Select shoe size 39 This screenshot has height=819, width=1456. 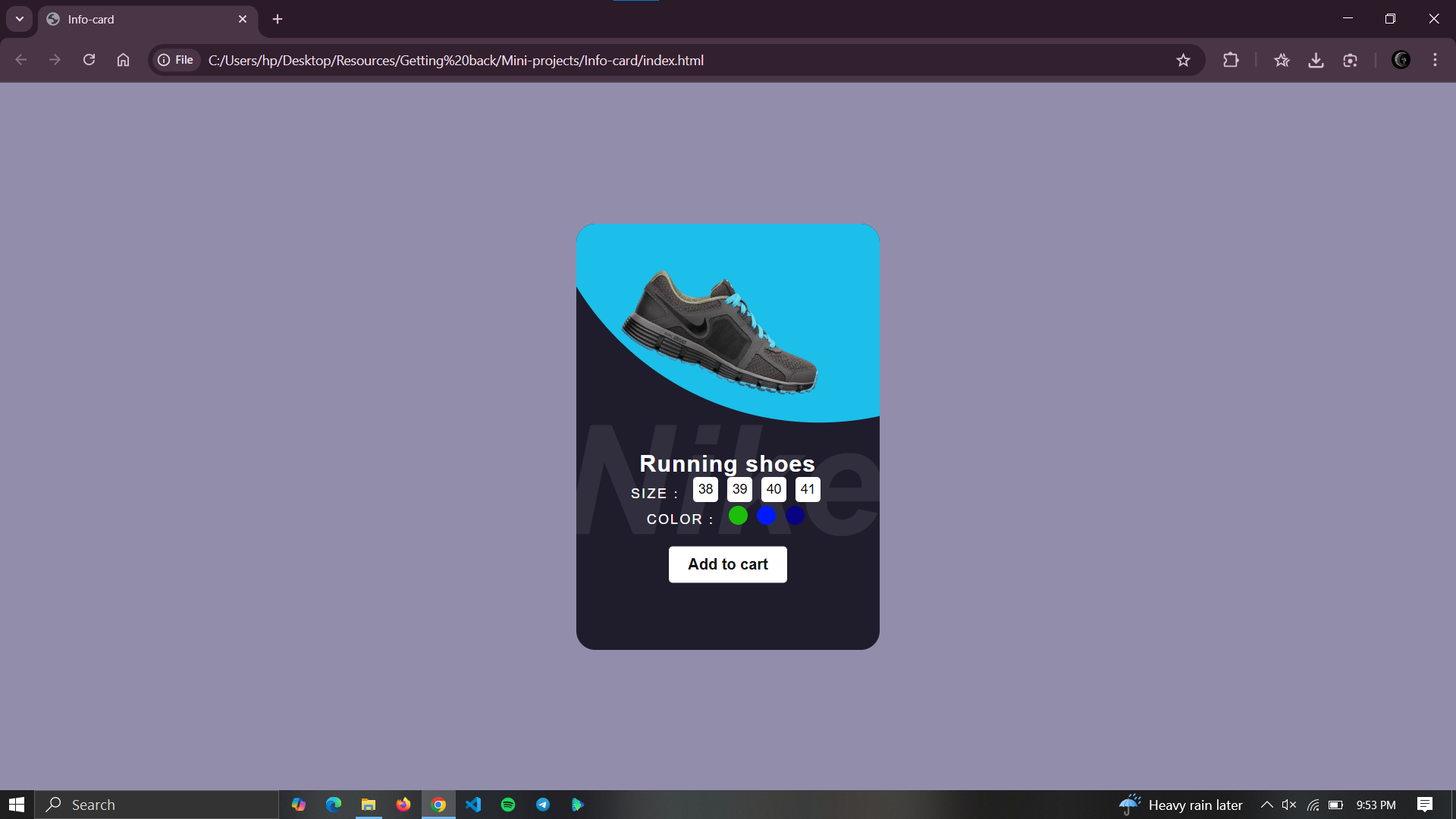coord(739,489)
